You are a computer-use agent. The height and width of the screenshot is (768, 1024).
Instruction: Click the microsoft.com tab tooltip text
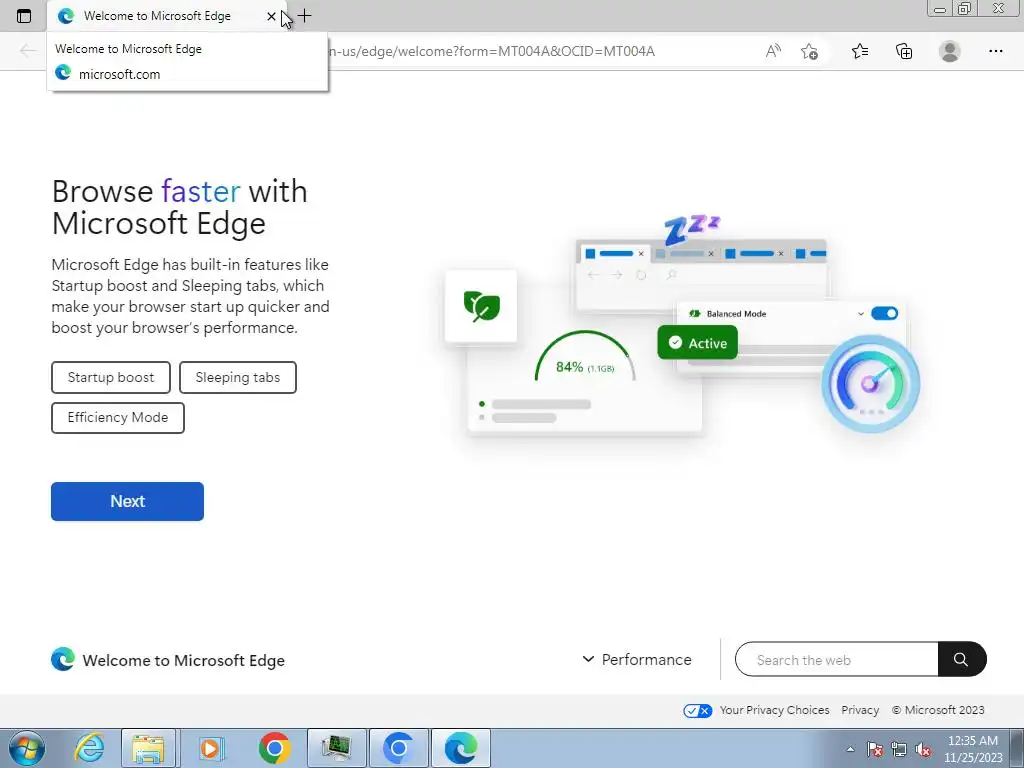point(120,74)
